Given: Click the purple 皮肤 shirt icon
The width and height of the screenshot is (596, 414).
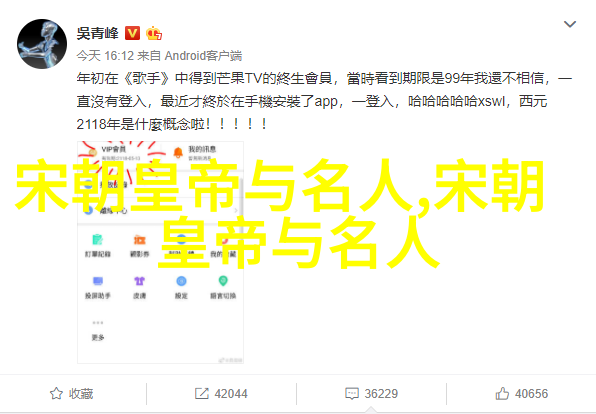Looking at the screenshot, I should click(139, 281).
